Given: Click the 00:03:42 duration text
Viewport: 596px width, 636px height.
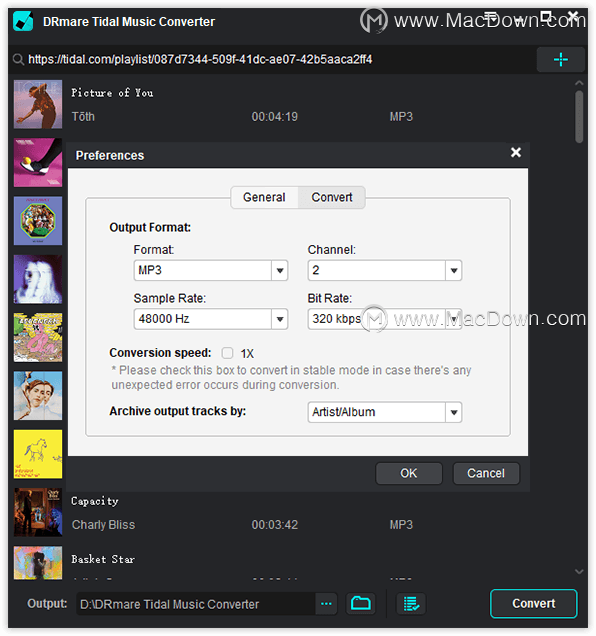Looking at the screenshot, I should click(x=275, y=525).
